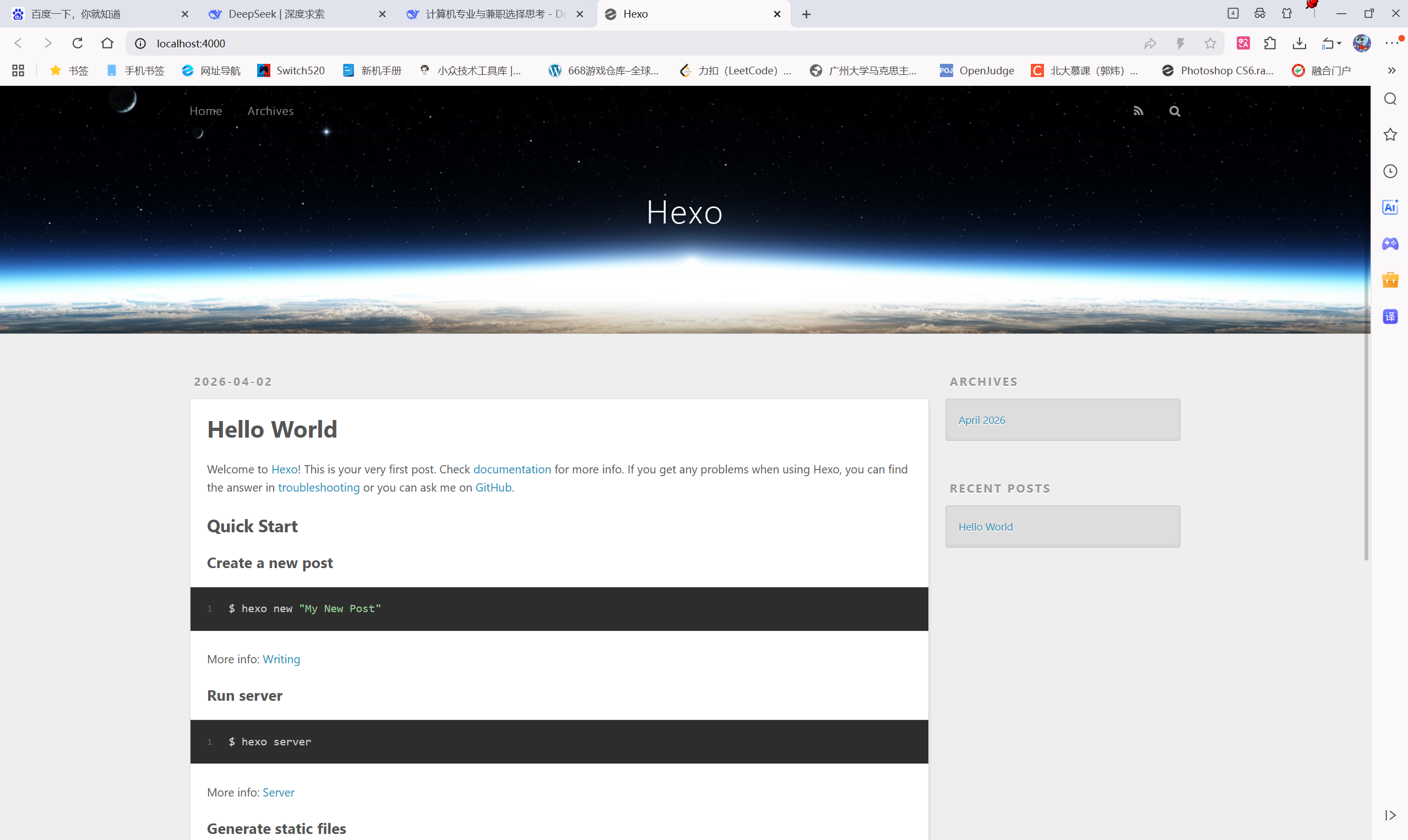The height and width of the screenshot is (840, 1408).
Task: Open the April 2026 archive link
Action: click(x=981, y=420)
